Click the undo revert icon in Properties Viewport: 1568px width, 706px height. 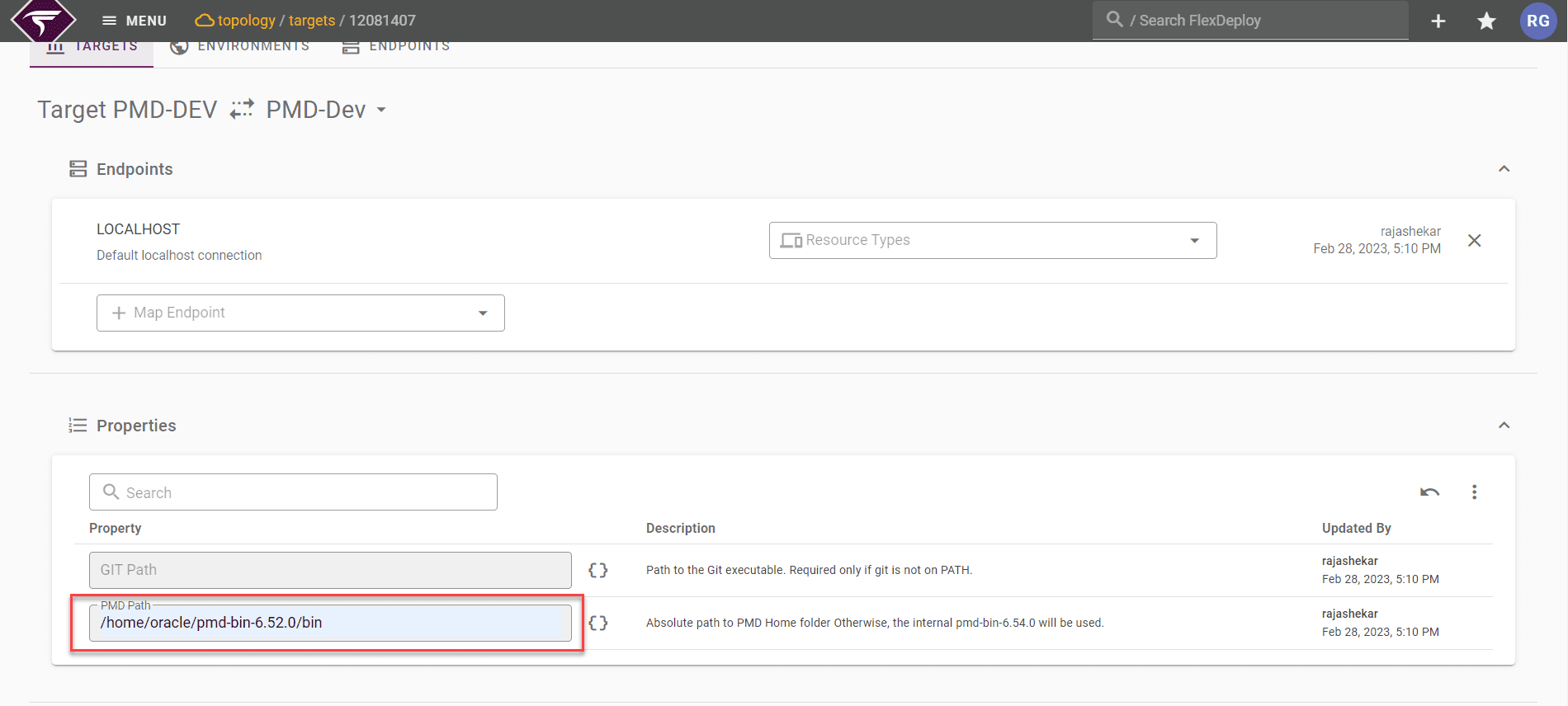(x=1430, y=492)
